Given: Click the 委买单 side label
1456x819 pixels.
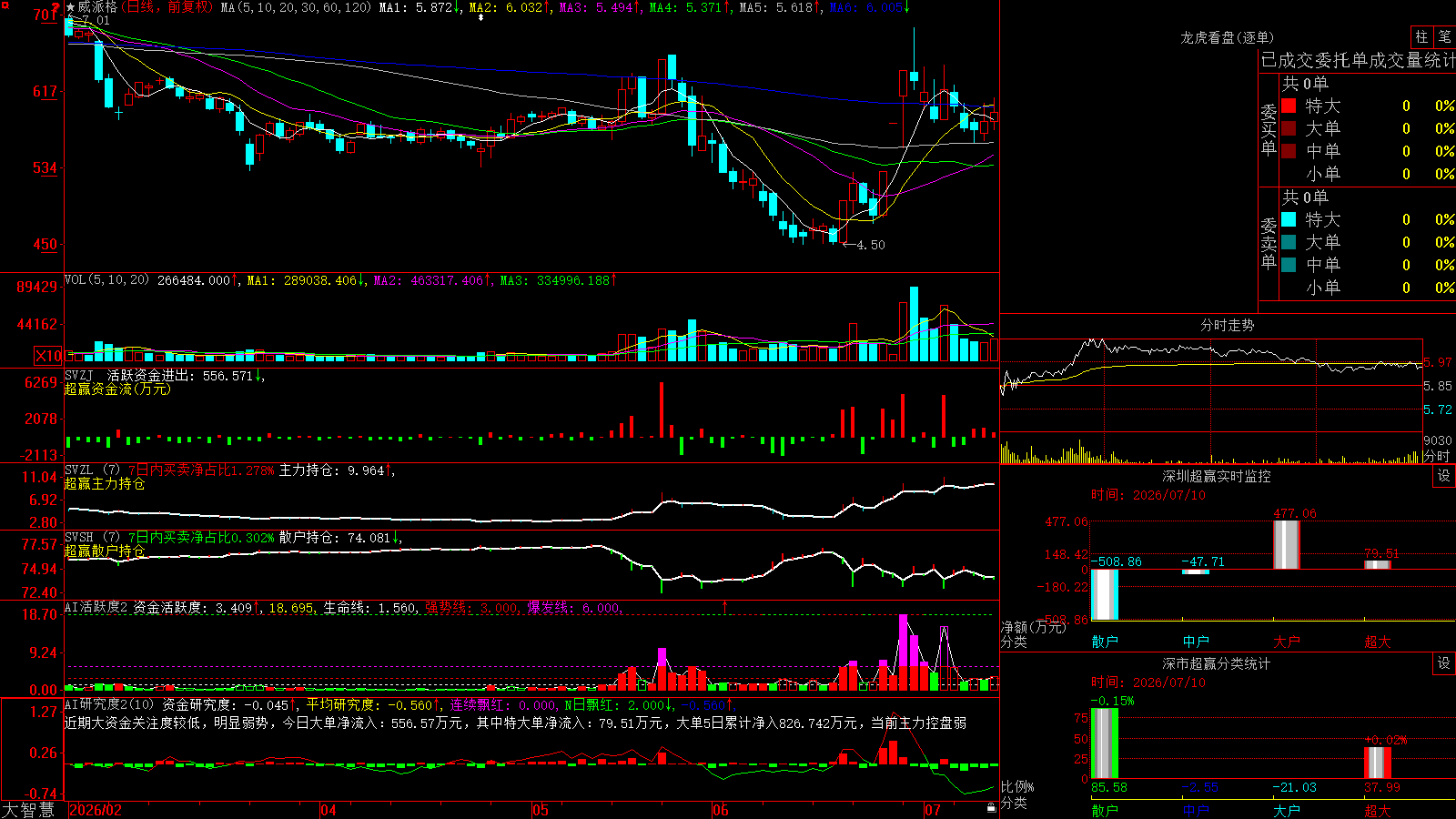Looking at the screenshot, I should point(1269,129).
